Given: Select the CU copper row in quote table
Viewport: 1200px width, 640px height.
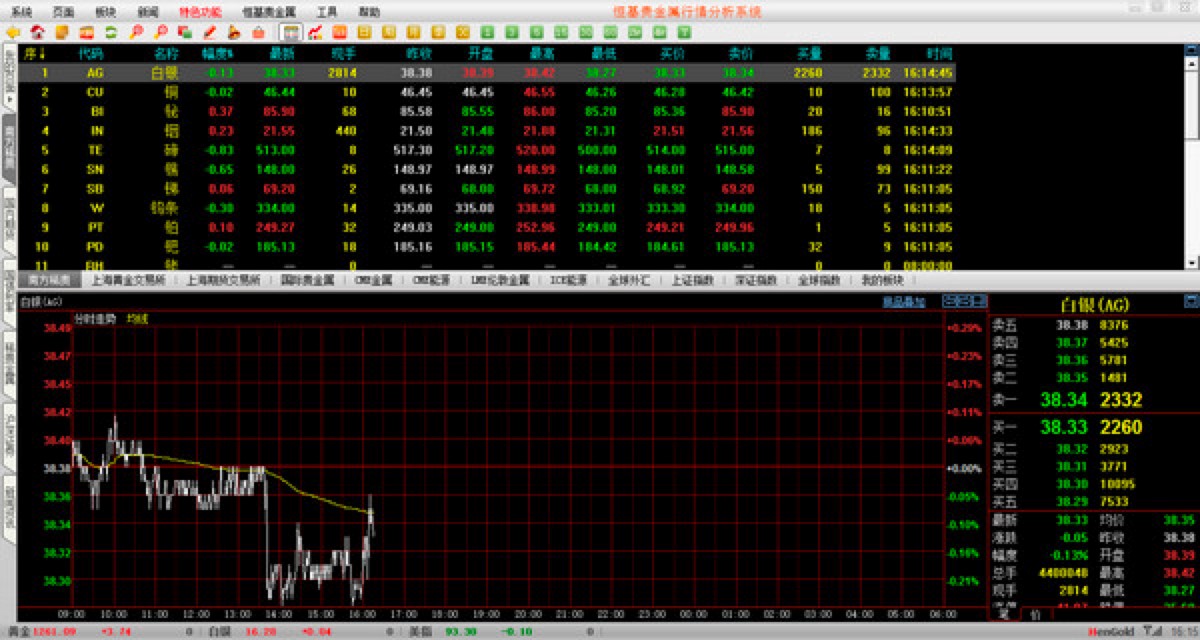Looking at the screenshot, I should point(95,91).
